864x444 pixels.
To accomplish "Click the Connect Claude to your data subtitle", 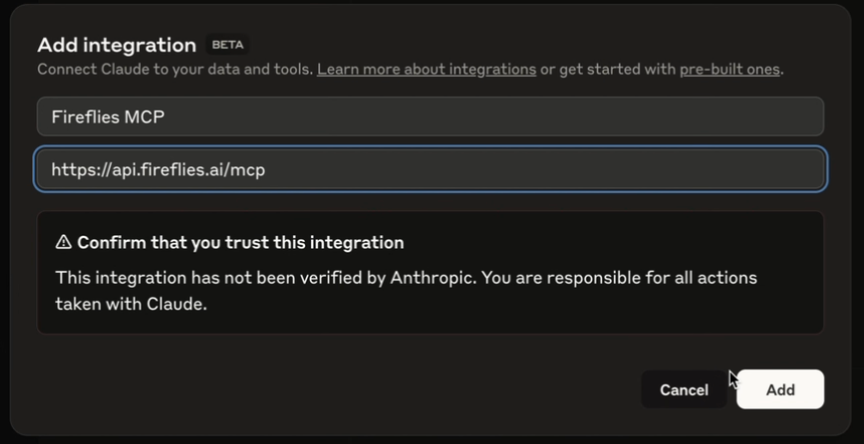I will [x=175, y=69].
